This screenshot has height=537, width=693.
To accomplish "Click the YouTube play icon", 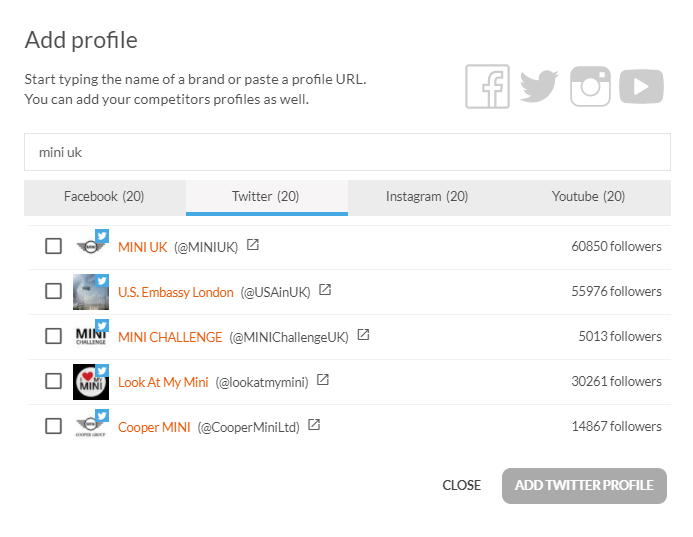I will [641, 87].
